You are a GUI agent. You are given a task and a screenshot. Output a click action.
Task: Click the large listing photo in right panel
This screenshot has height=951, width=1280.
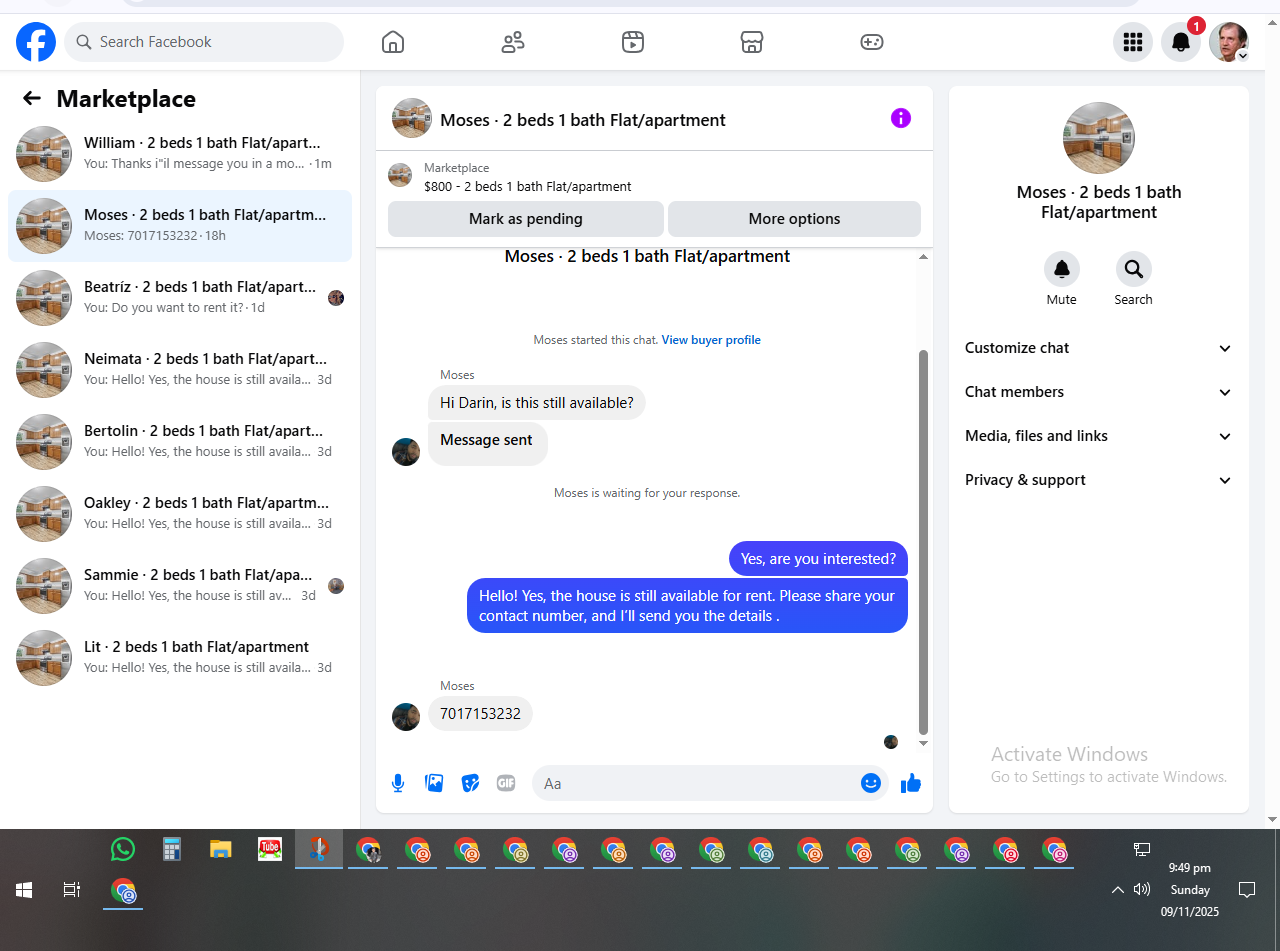pos(1099,138)
